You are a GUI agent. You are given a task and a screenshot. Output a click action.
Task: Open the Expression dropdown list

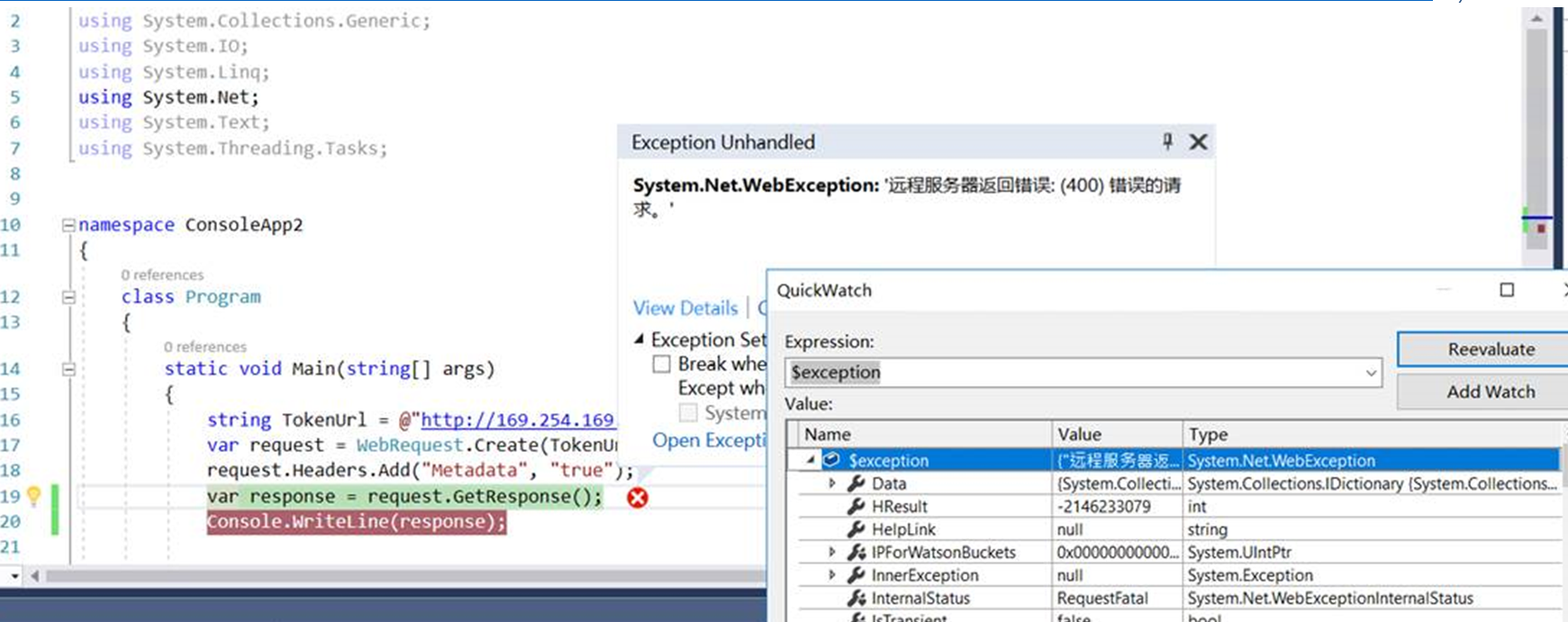pyautogui.click(x=1371, y=373)
